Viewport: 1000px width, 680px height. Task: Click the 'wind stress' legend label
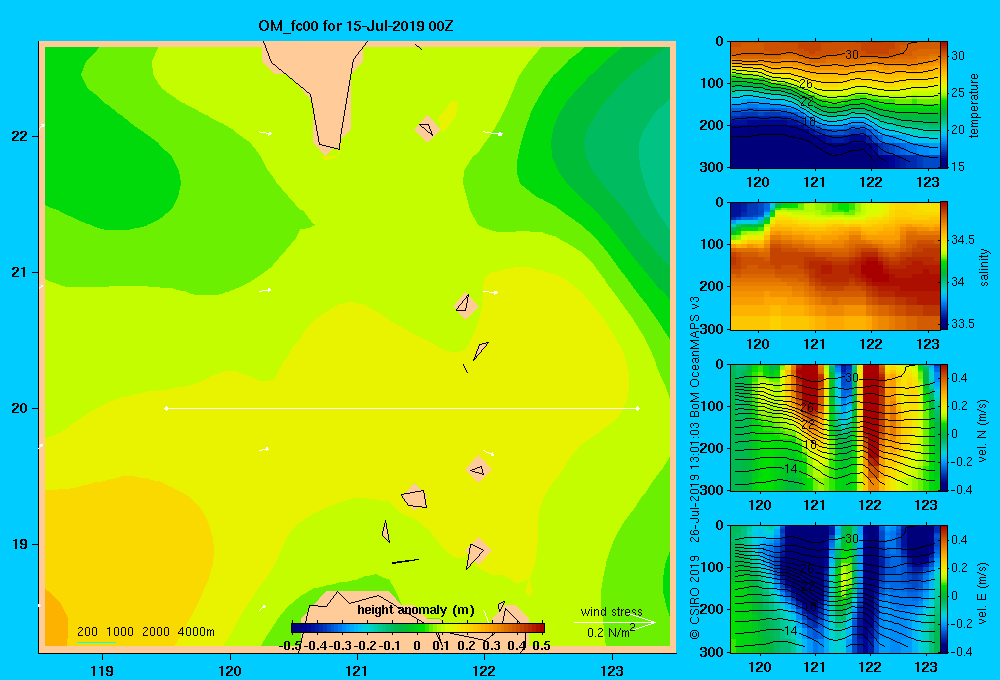(611, 612)
